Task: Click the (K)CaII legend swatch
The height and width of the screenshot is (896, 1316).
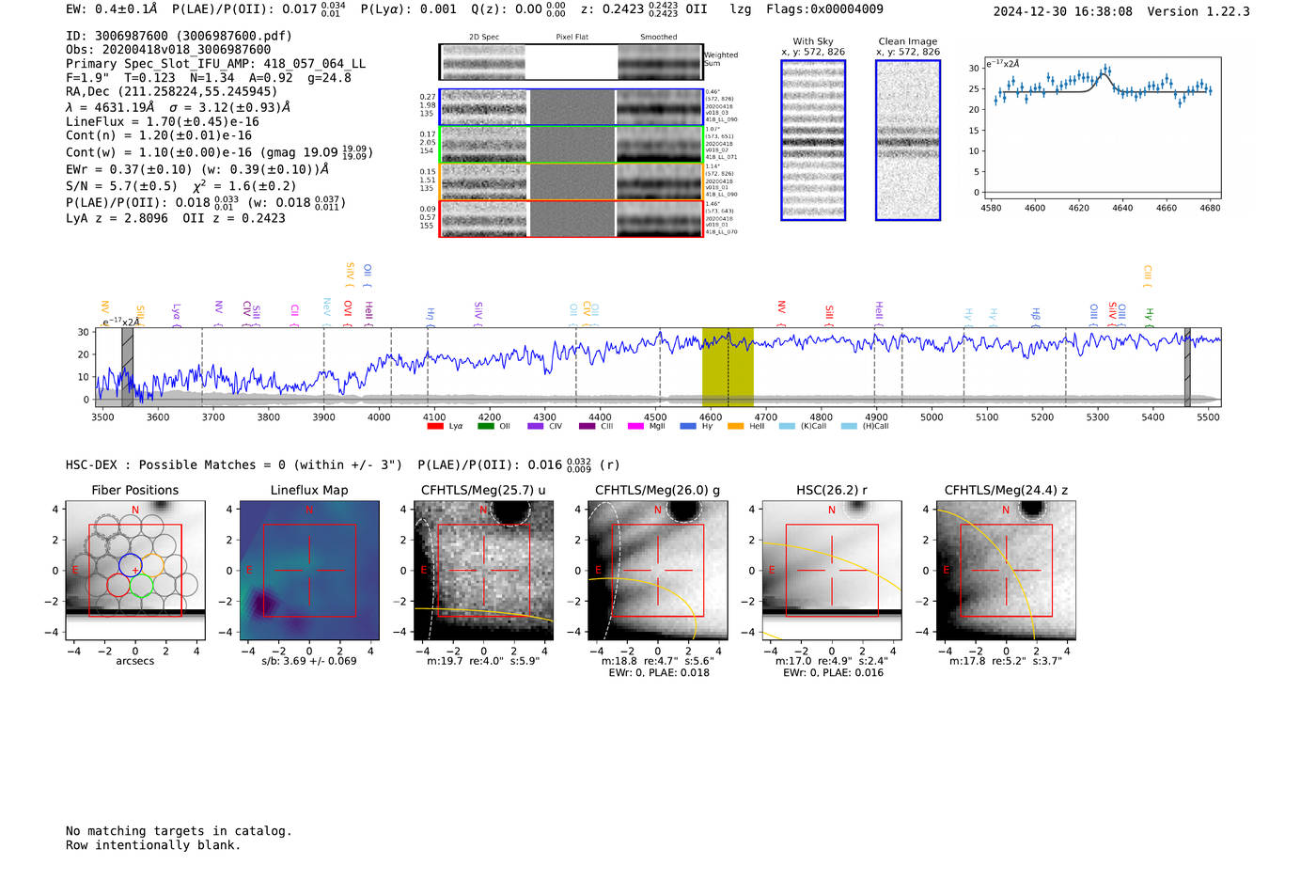Action: point(787,426)
